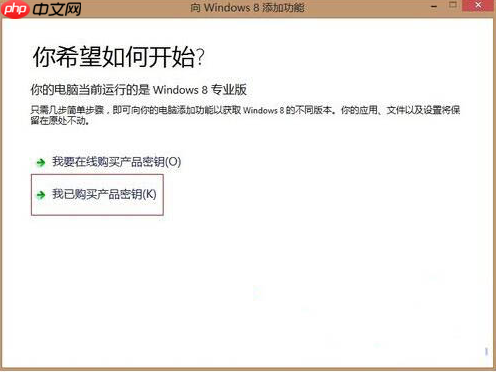
Task: Minimize the 向 Windows 8 添加功能 window
Action: 434,6
